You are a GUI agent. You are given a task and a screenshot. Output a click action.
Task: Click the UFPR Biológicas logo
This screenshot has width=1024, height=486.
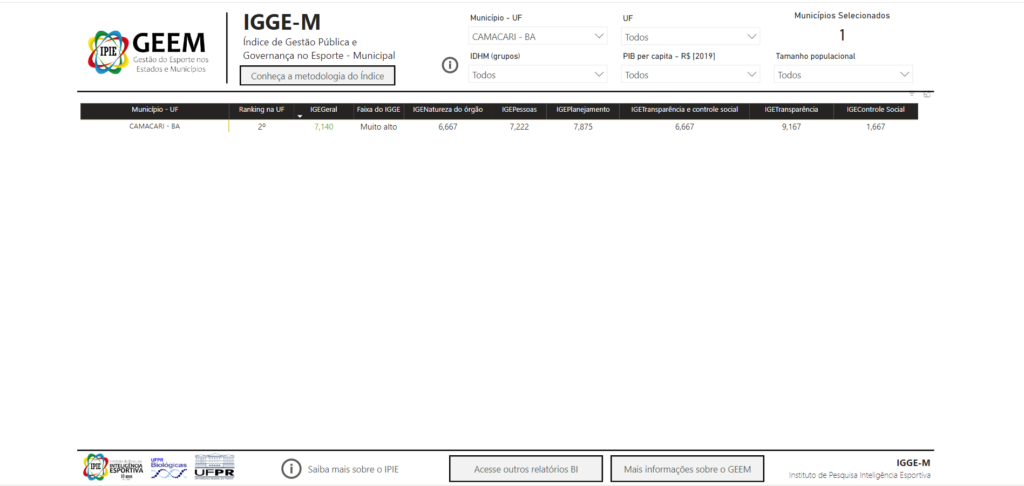tap(168, 467)
